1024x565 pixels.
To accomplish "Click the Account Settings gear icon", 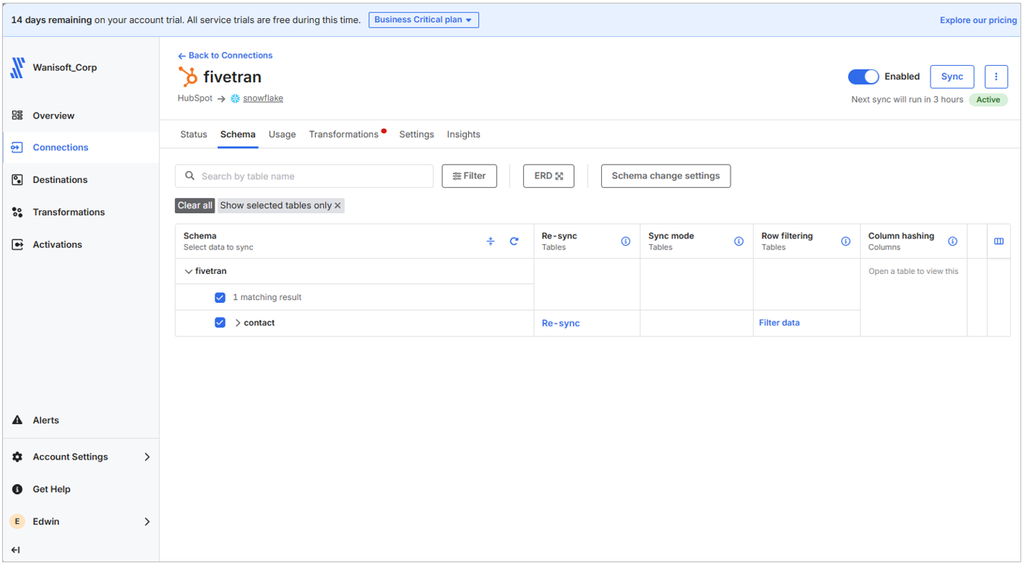I will click(17, 457).
